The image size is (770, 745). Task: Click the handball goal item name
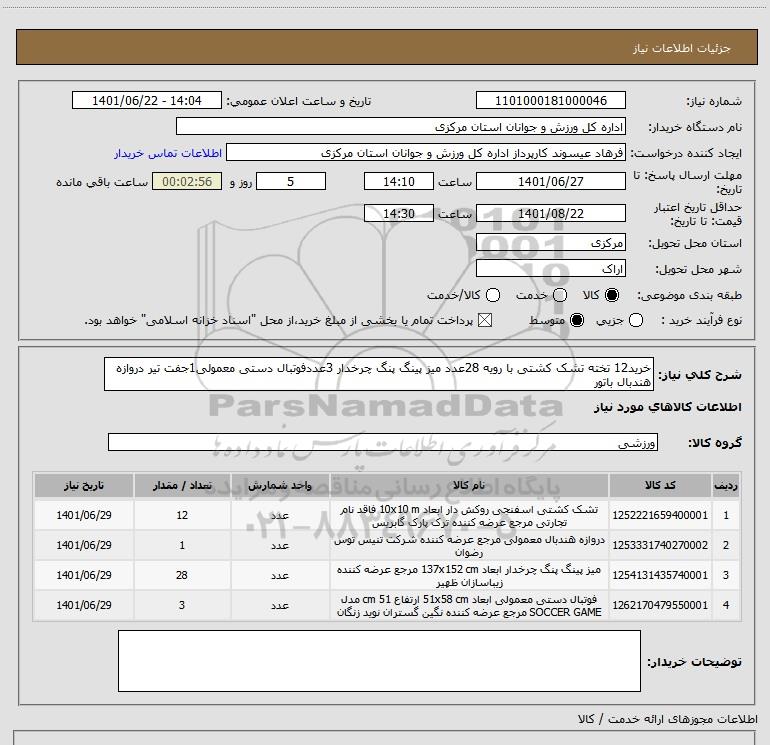pyautogui.click(x=469, y=546)
